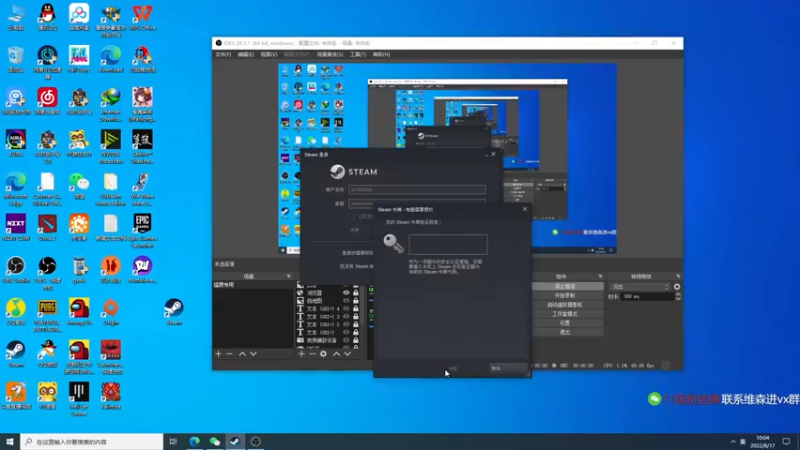Select 猛男专用 scene in Scenes list
The width and height of the screenshot is (800, 450).
253,285
